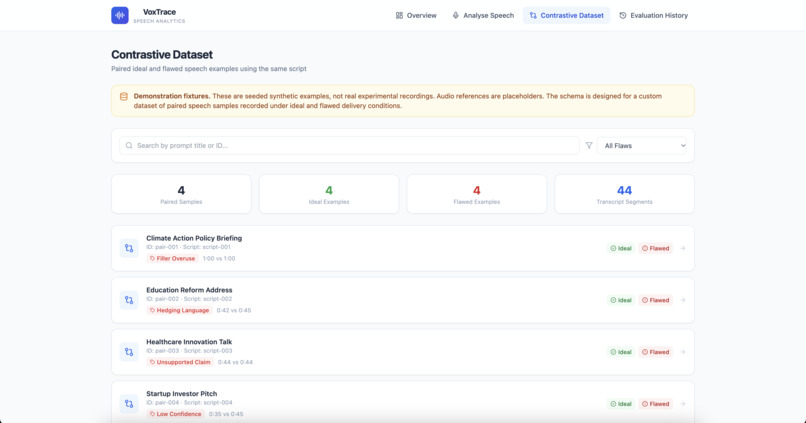Click 'ID: pair-002 · Script: script-002' text
This screenshot has width=806, height=423.
tap(189, 299)
